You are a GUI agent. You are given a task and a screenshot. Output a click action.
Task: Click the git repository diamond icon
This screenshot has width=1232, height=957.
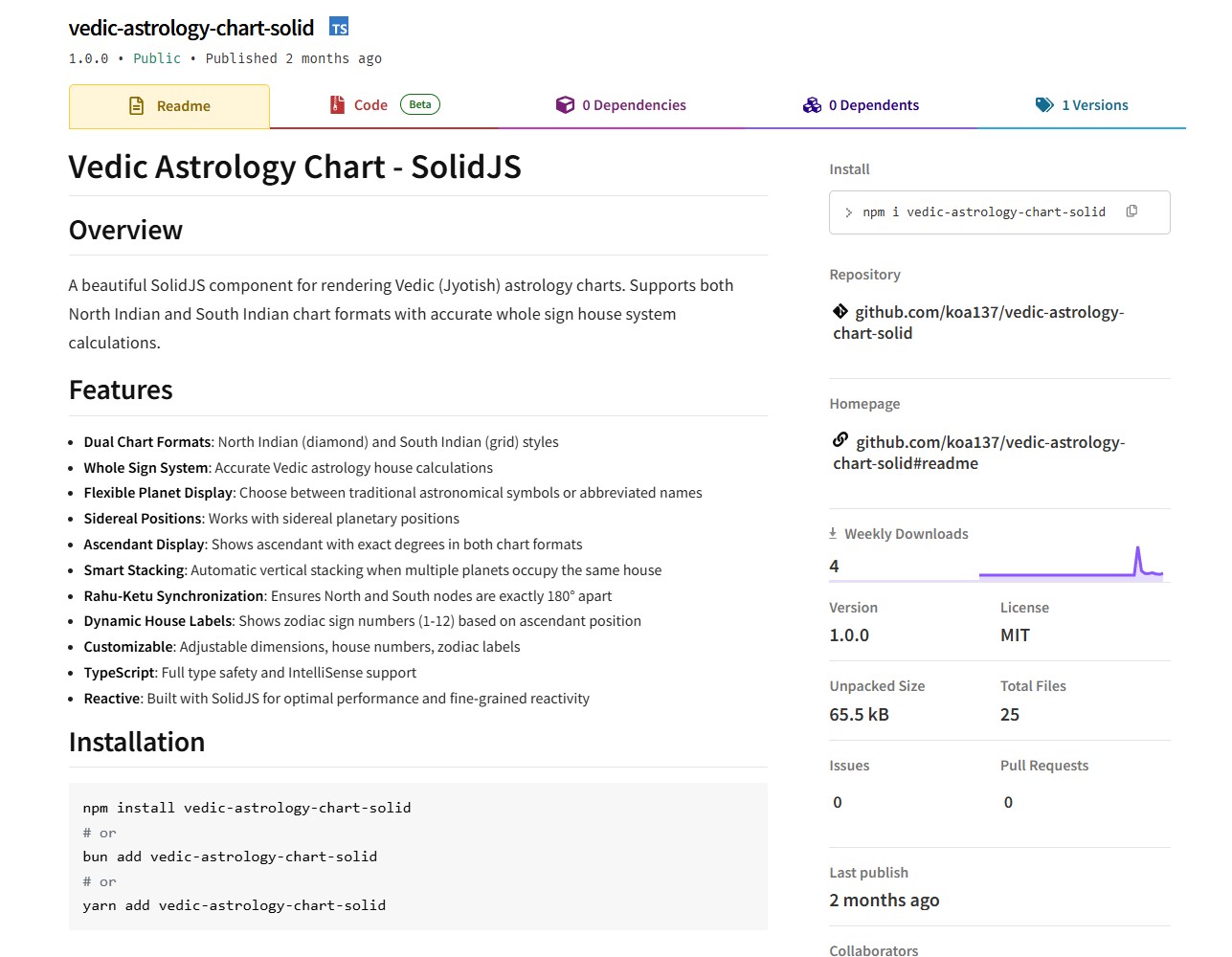tap(840, 311)
